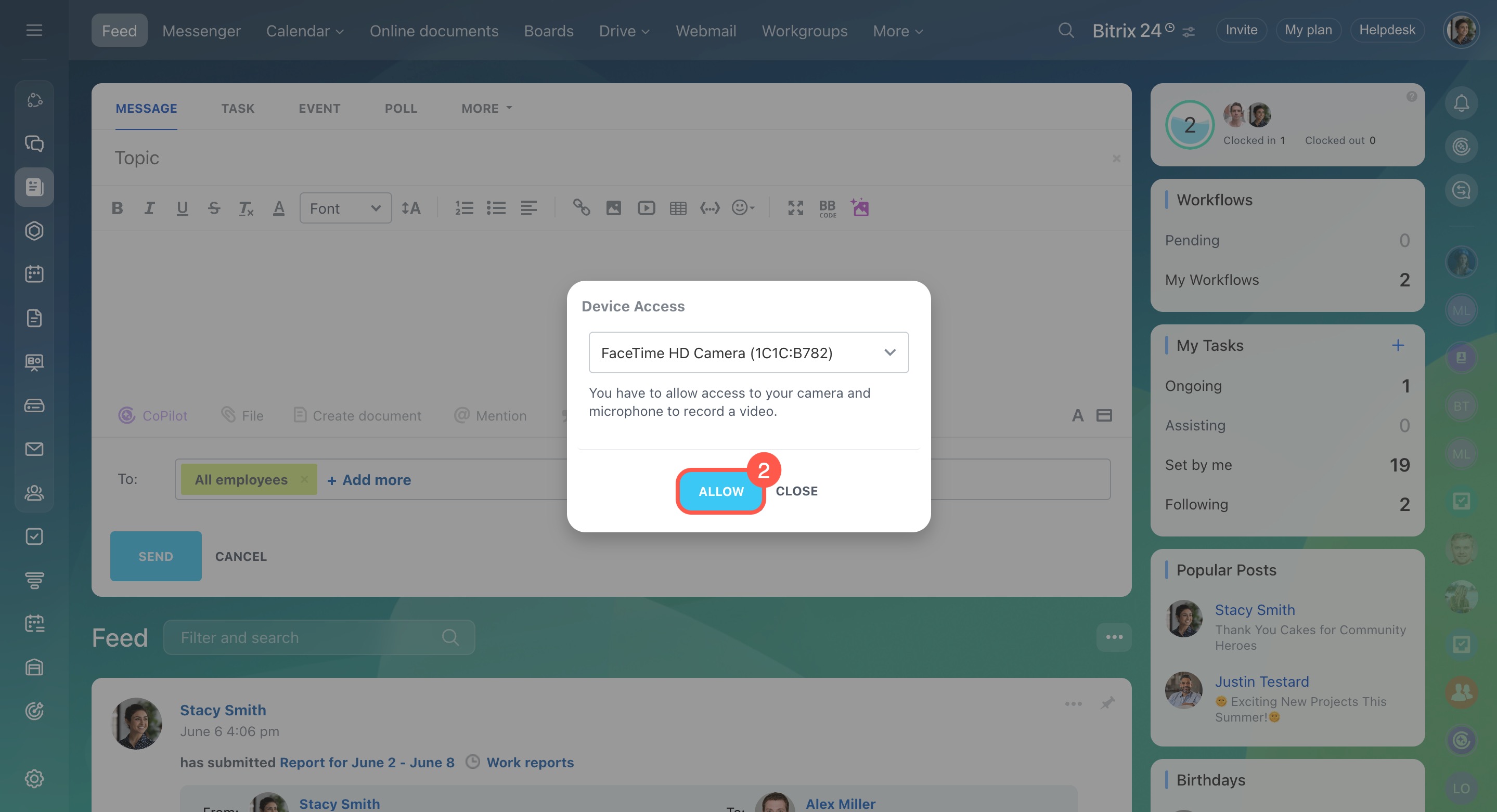
Task: Open the Workgroups menu item
Action: coord(804,31)
